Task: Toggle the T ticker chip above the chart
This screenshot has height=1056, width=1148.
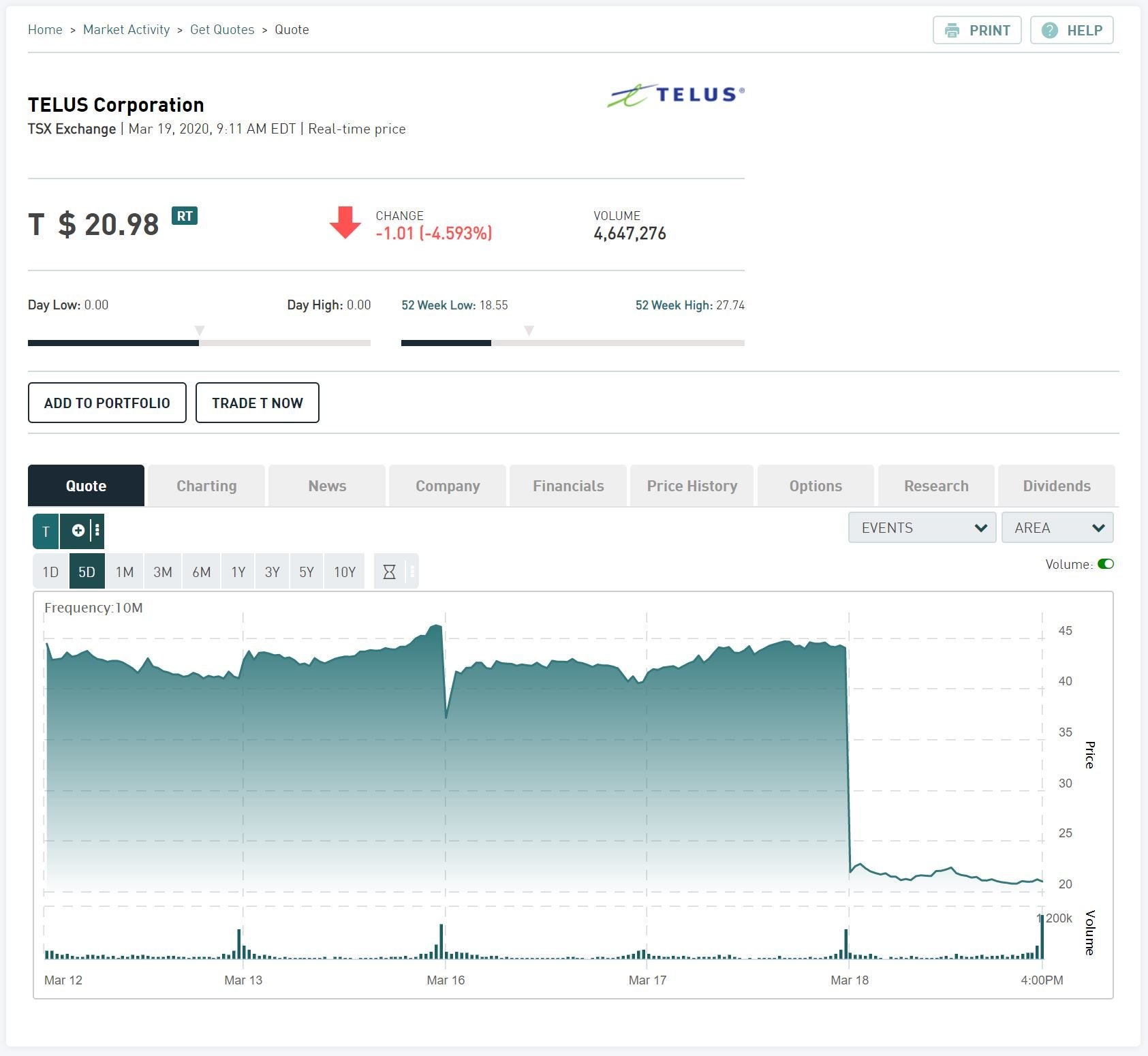Action: click(45, 531)
